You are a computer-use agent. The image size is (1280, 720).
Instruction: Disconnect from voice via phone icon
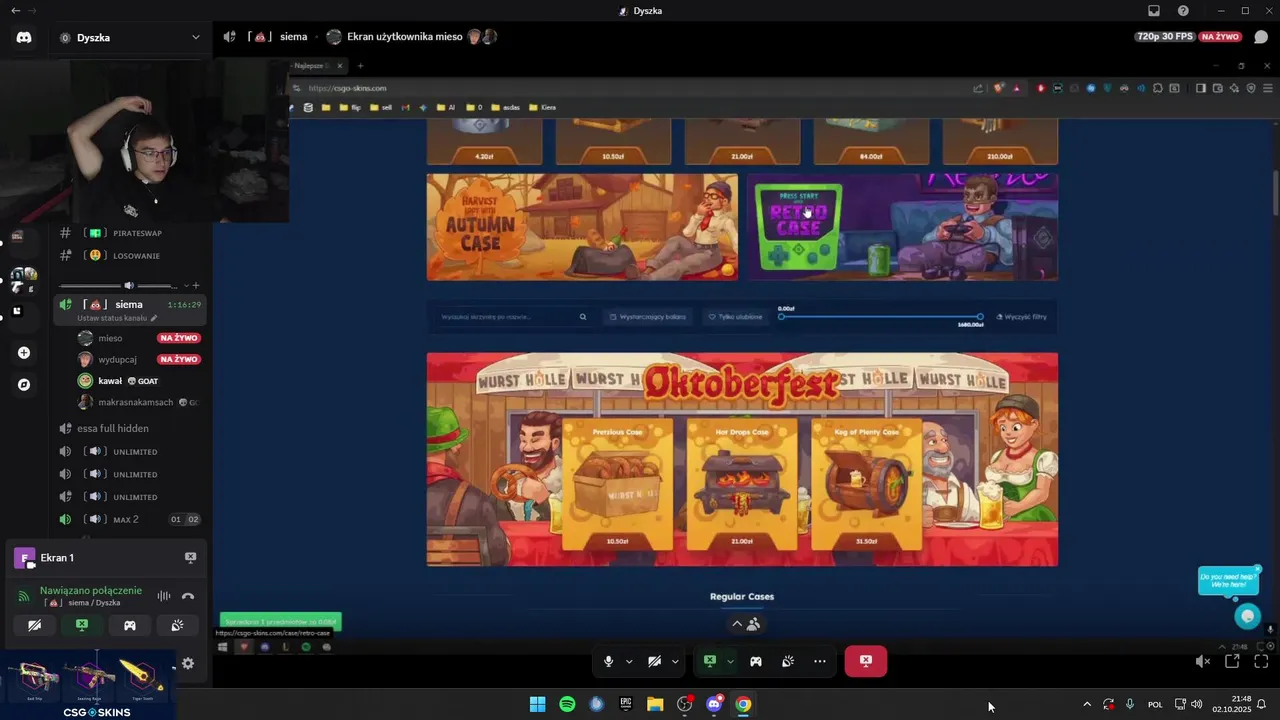click(188, 596)
